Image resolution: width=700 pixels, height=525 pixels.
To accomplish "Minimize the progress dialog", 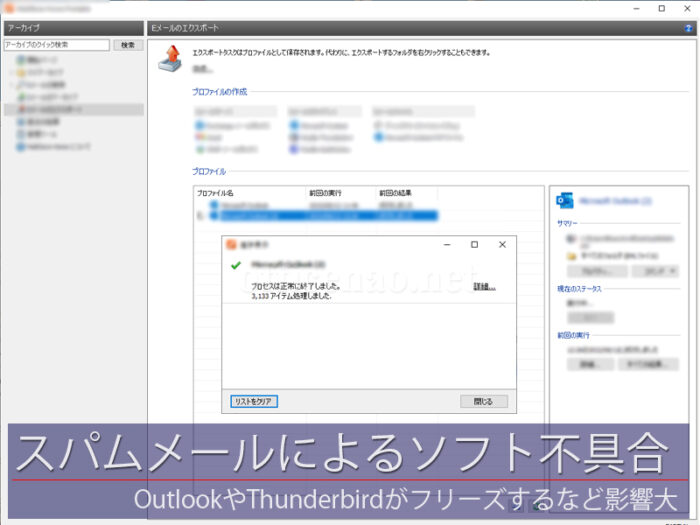I will [447, 245].
